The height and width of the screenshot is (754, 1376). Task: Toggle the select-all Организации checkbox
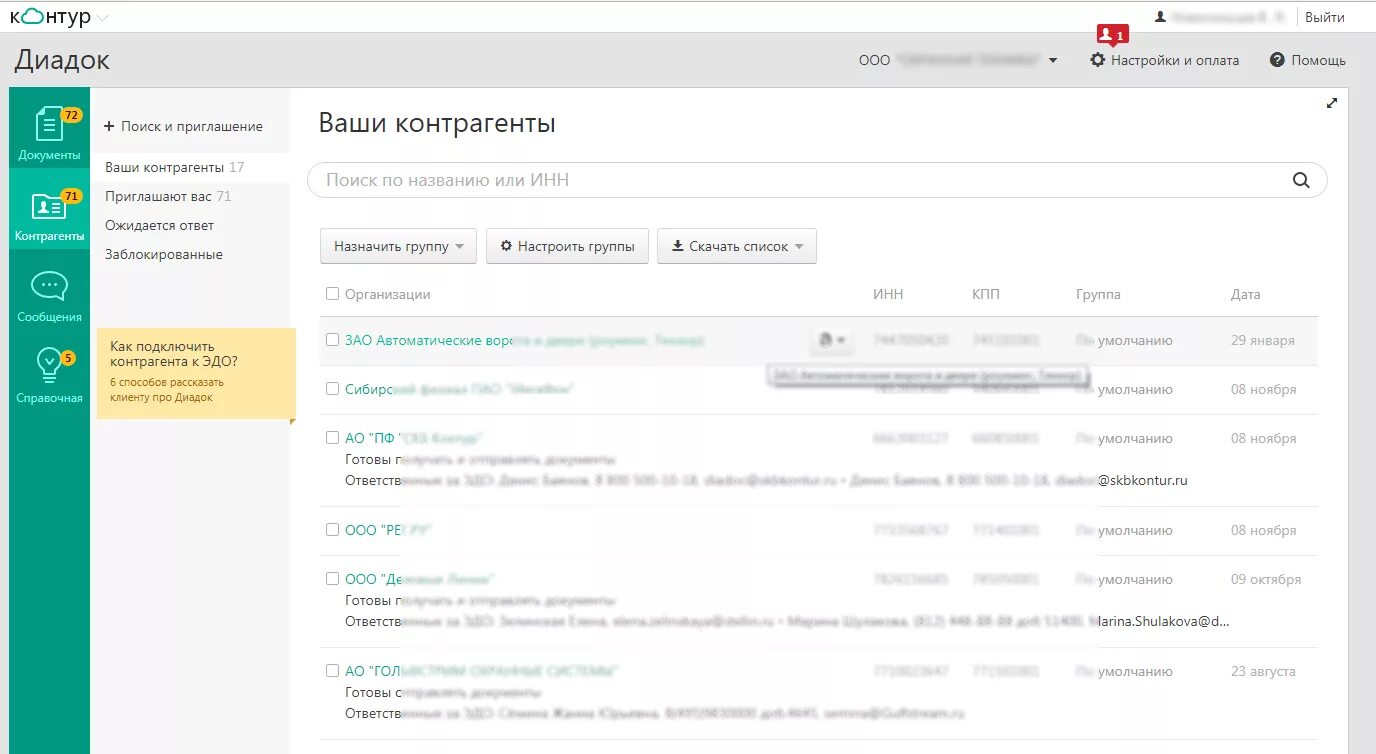(333, 294)
